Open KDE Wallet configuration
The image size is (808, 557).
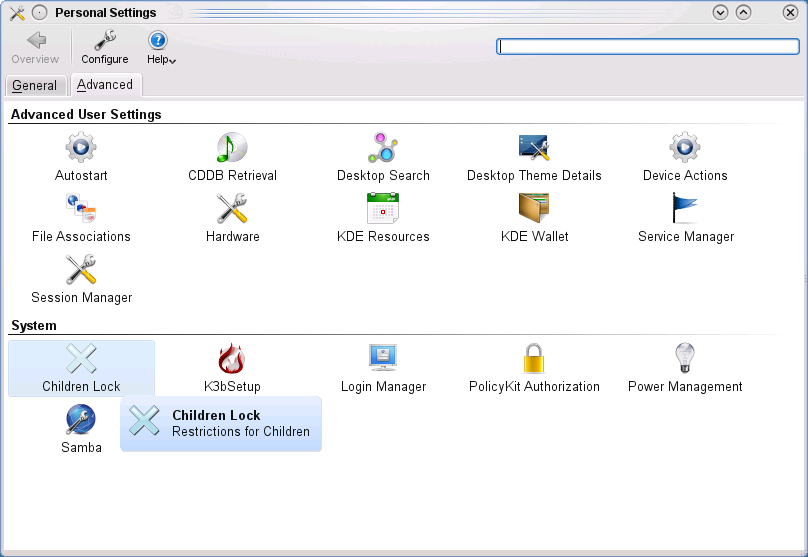point(534,217)
